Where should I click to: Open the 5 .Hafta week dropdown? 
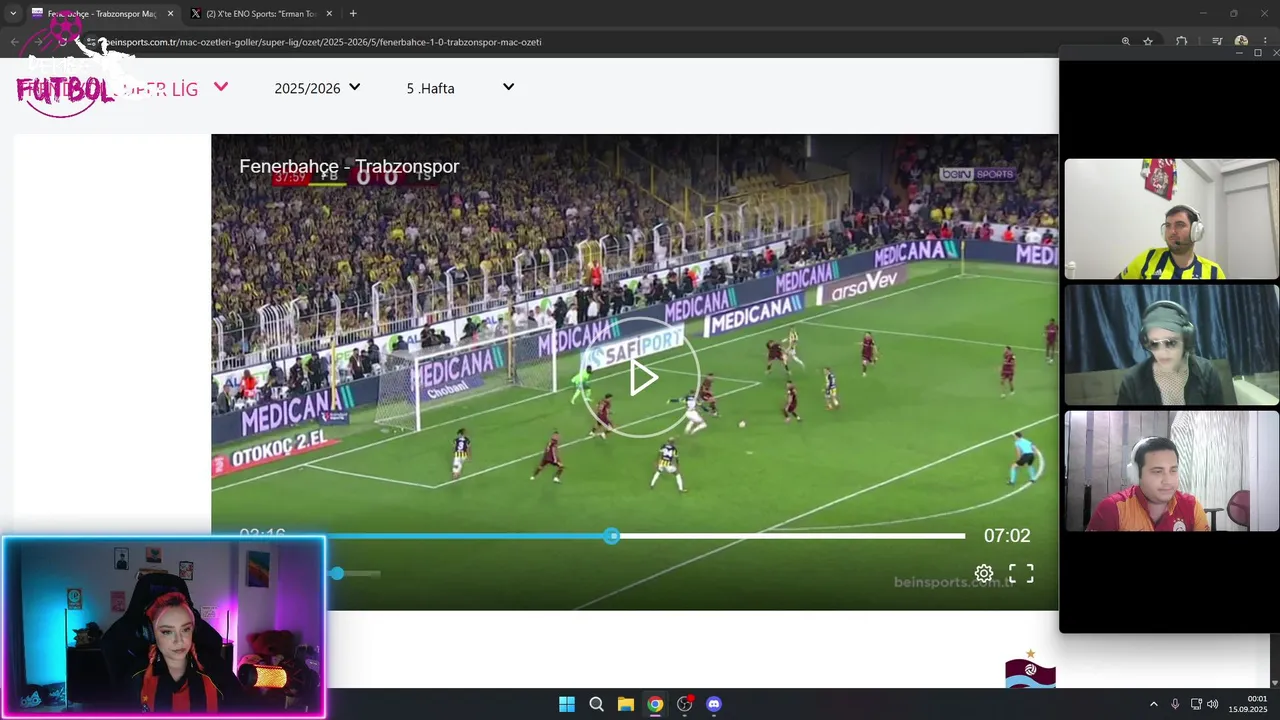(460, 88)
